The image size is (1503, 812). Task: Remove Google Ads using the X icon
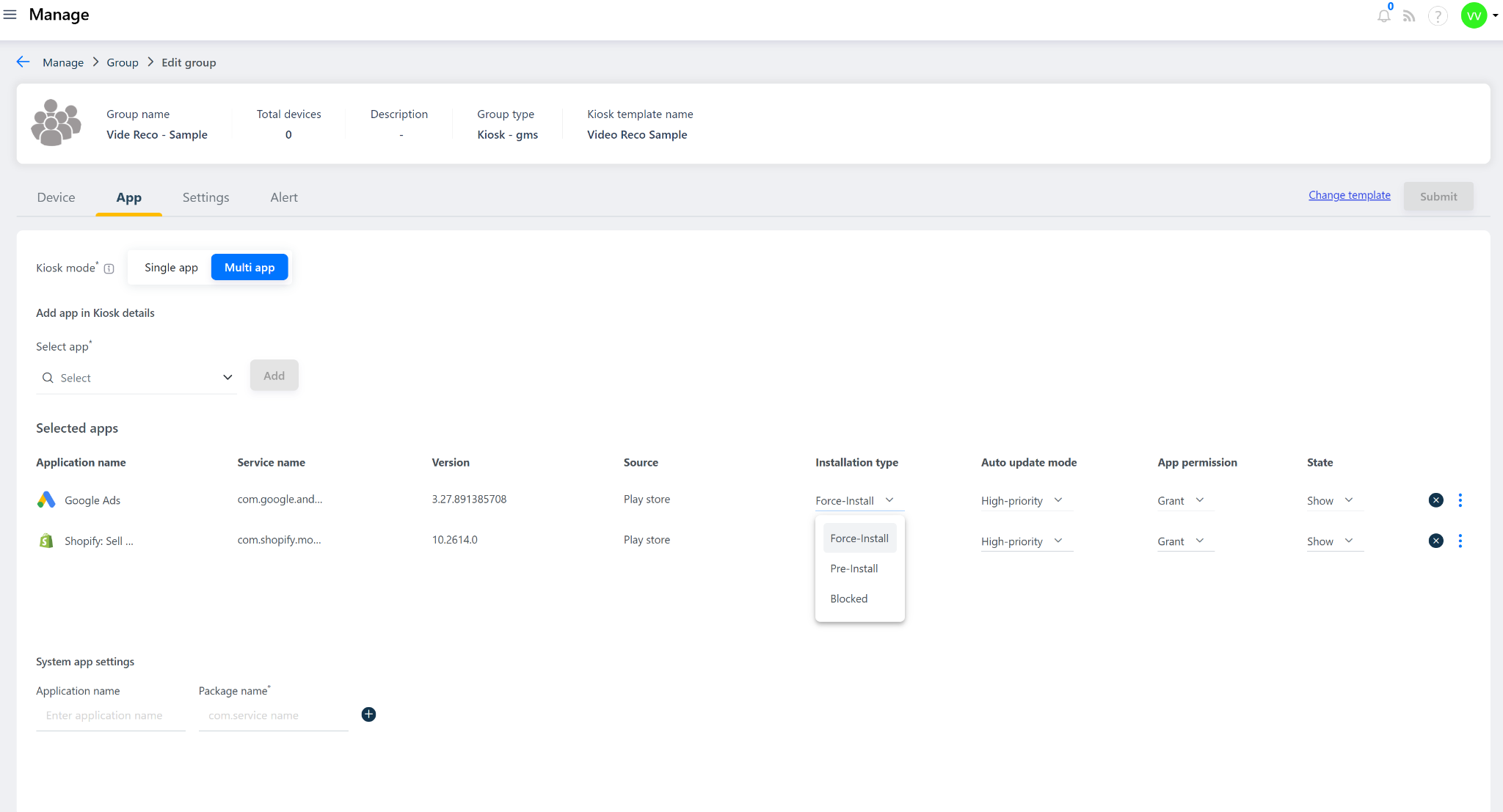[1435, 500]
